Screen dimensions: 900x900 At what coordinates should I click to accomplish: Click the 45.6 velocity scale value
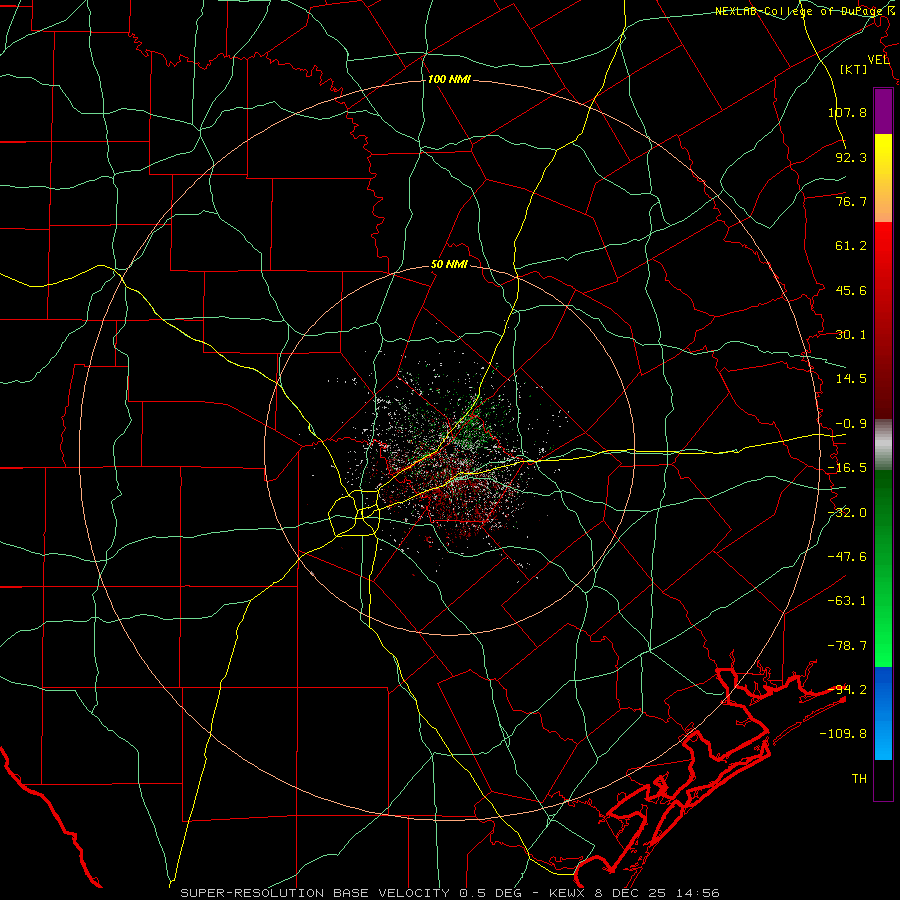(x=851, y=290)
